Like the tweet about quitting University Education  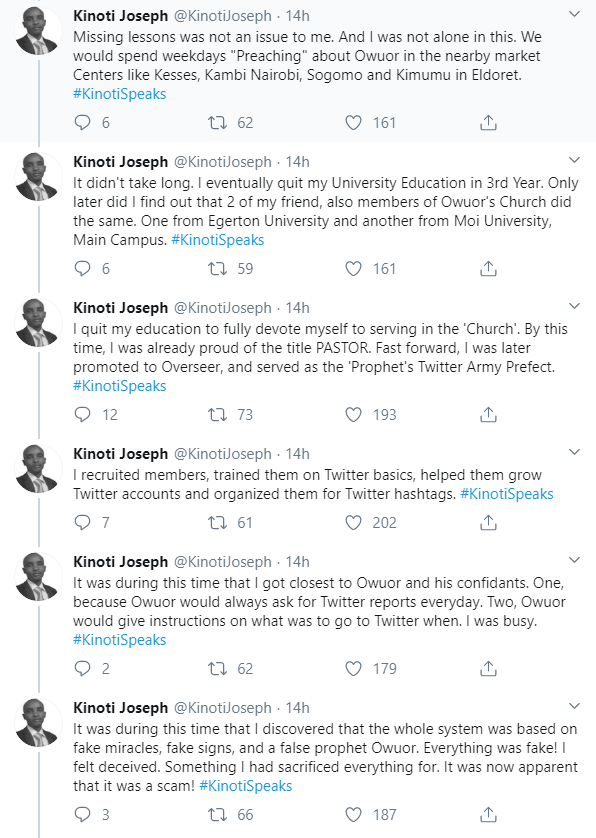point(353,269)
